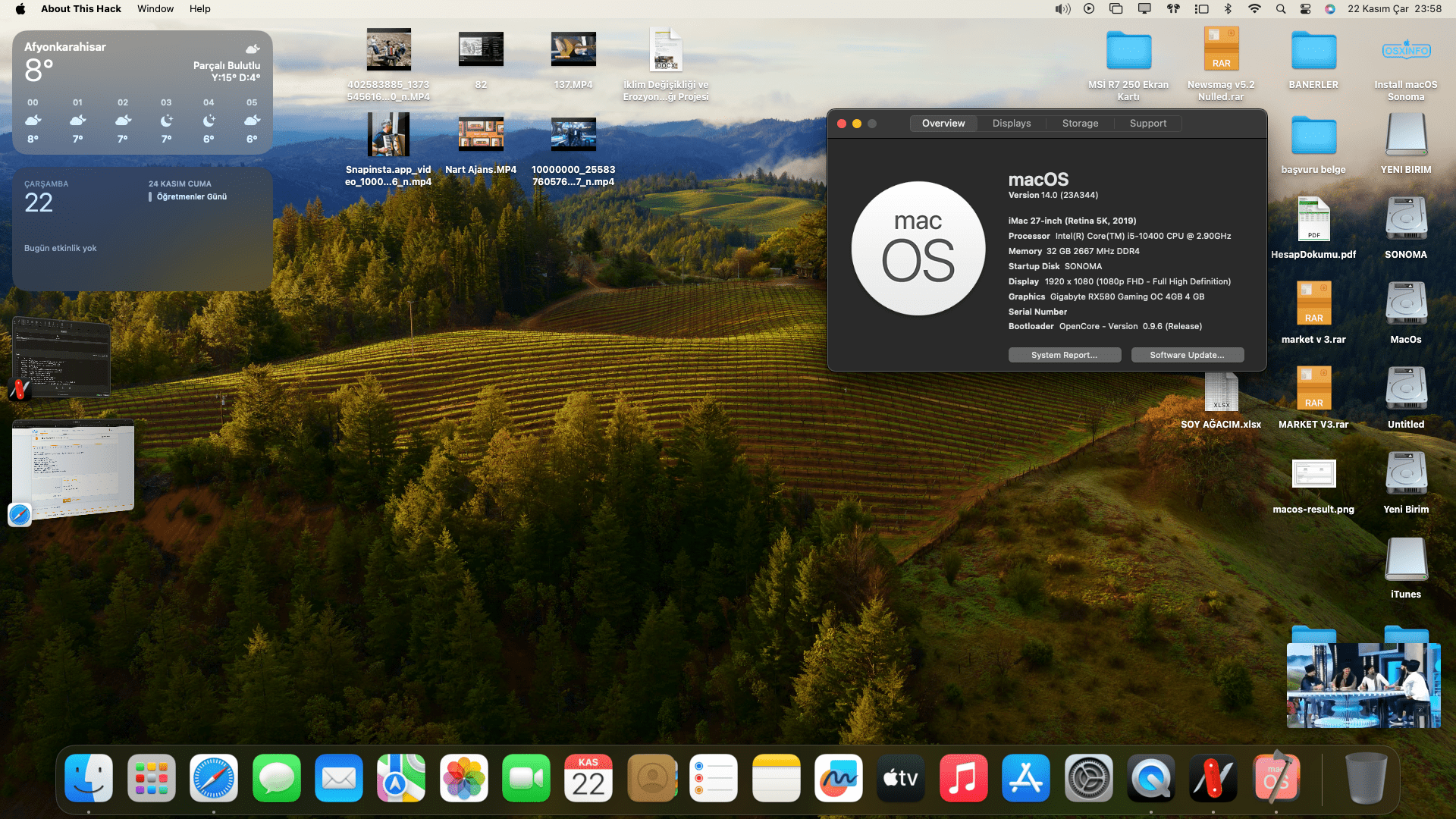
Task: Launch Freeform app in the dock
Action: (839, 778)
